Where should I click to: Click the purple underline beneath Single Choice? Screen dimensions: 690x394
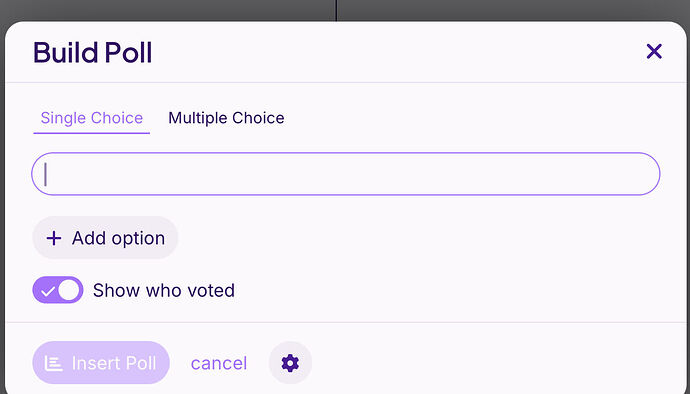pos(92,133)
